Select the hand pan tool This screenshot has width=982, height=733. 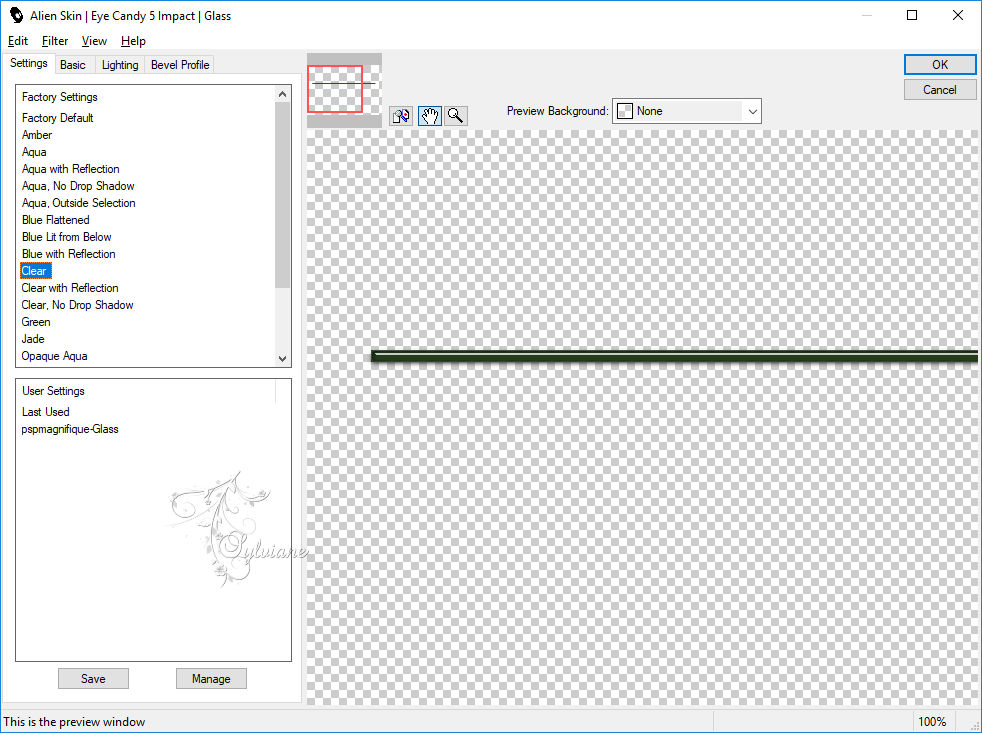pyautogui.click(x=430, y=116)
